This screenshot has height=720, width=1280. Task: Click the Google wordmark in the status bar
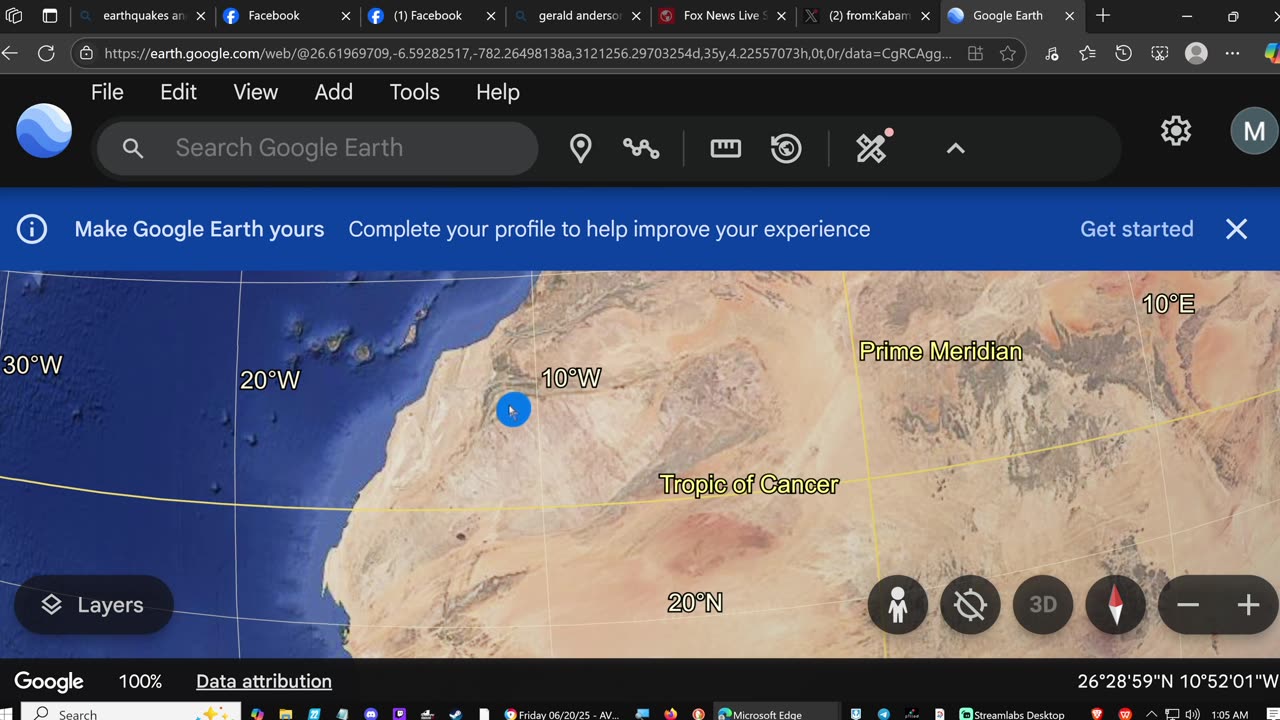coord(49,682)
